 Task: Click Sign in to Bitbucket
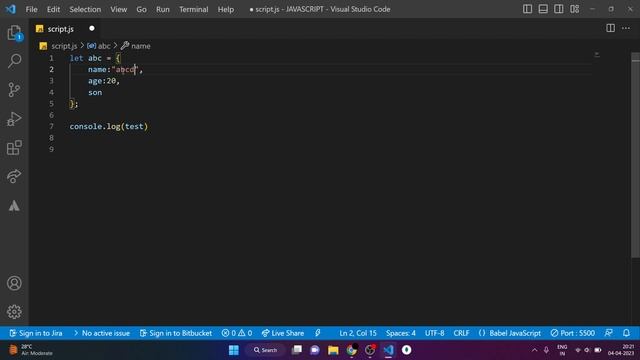click(x=176, y=333)
